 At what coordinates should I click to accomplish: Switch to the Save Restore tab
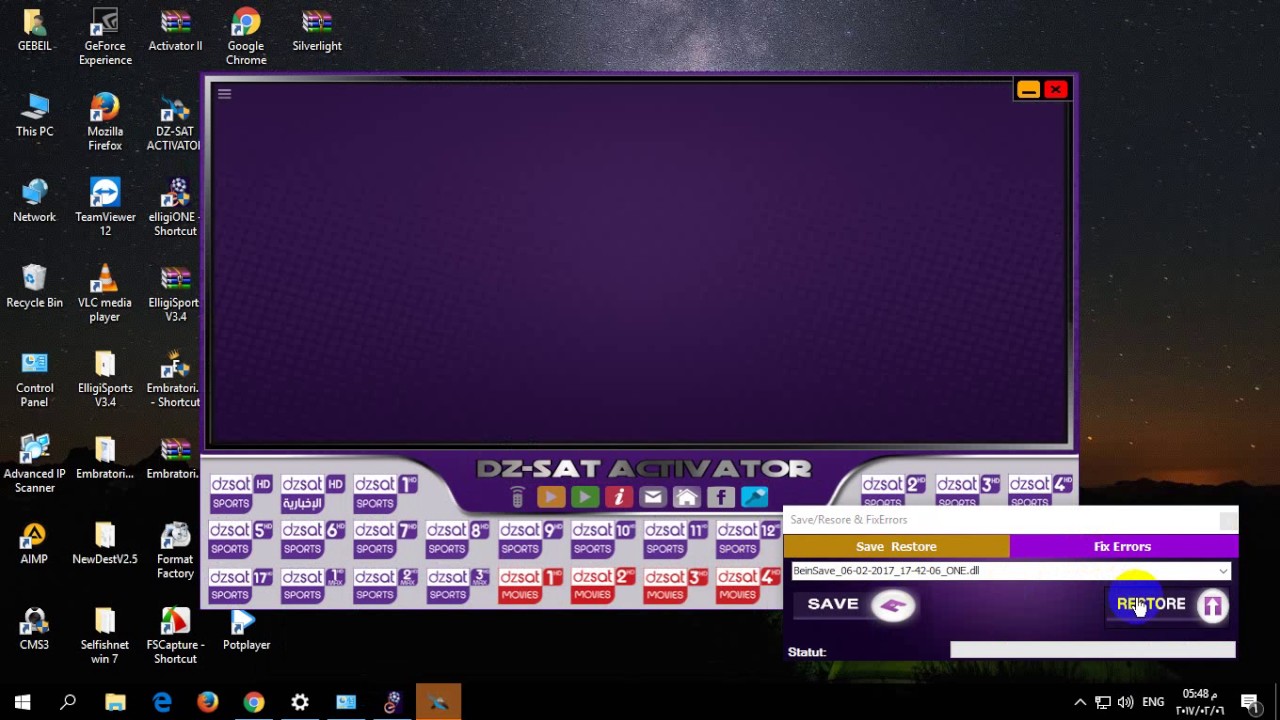(896, 546)
